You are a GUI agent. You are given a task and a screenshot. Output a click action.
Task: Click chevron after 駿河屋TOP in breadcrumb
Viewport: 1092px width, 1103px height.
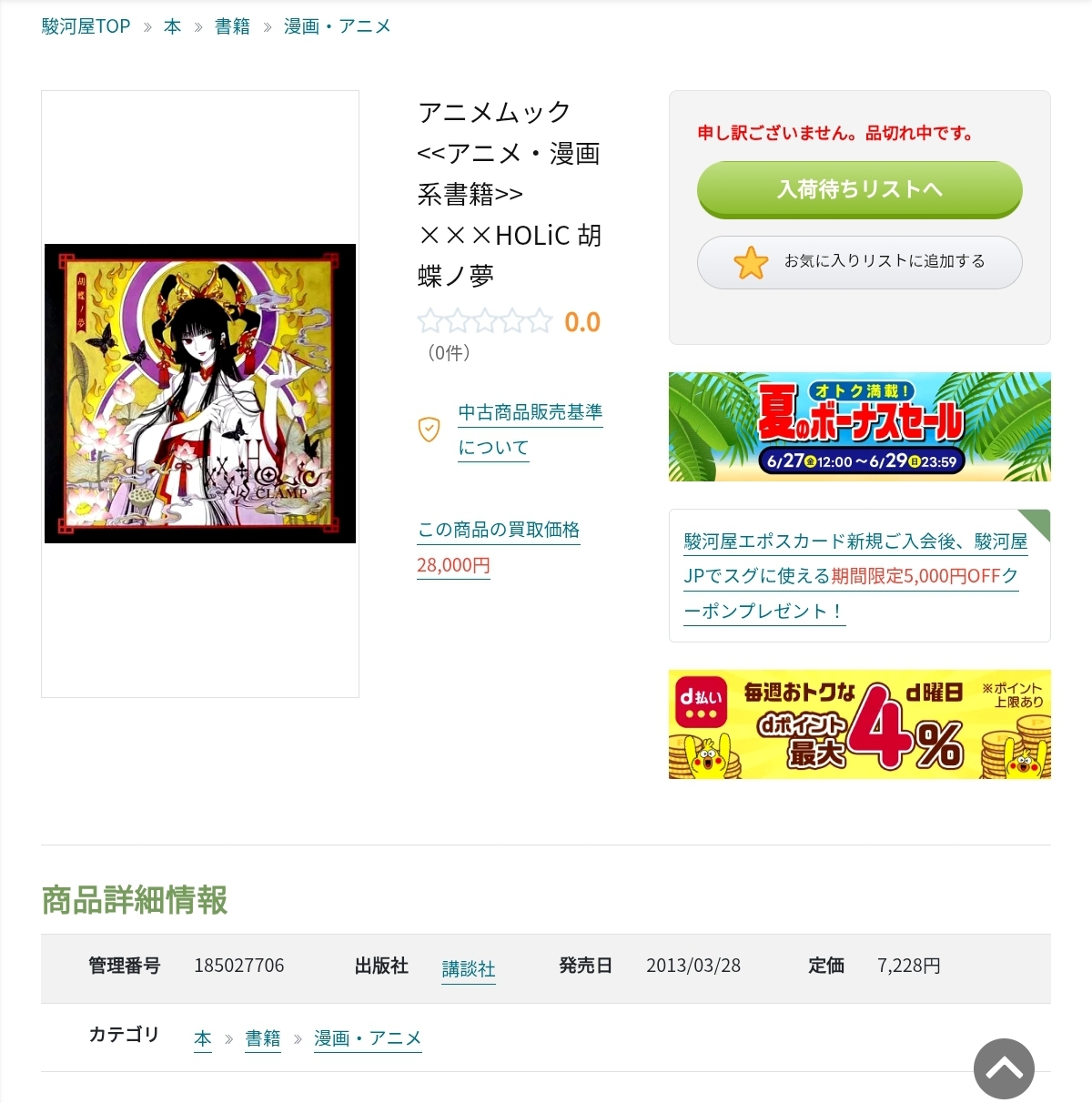(x=147, y=27)
